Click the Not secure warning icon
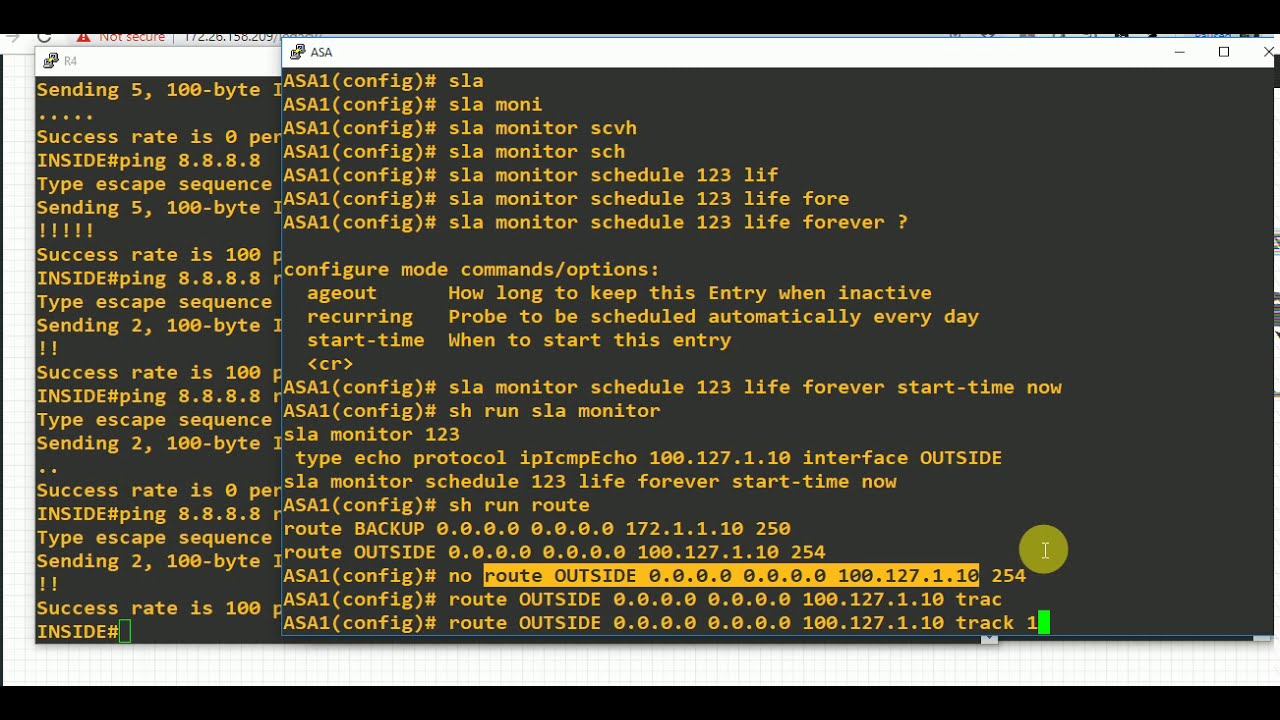 pos(84,37)
